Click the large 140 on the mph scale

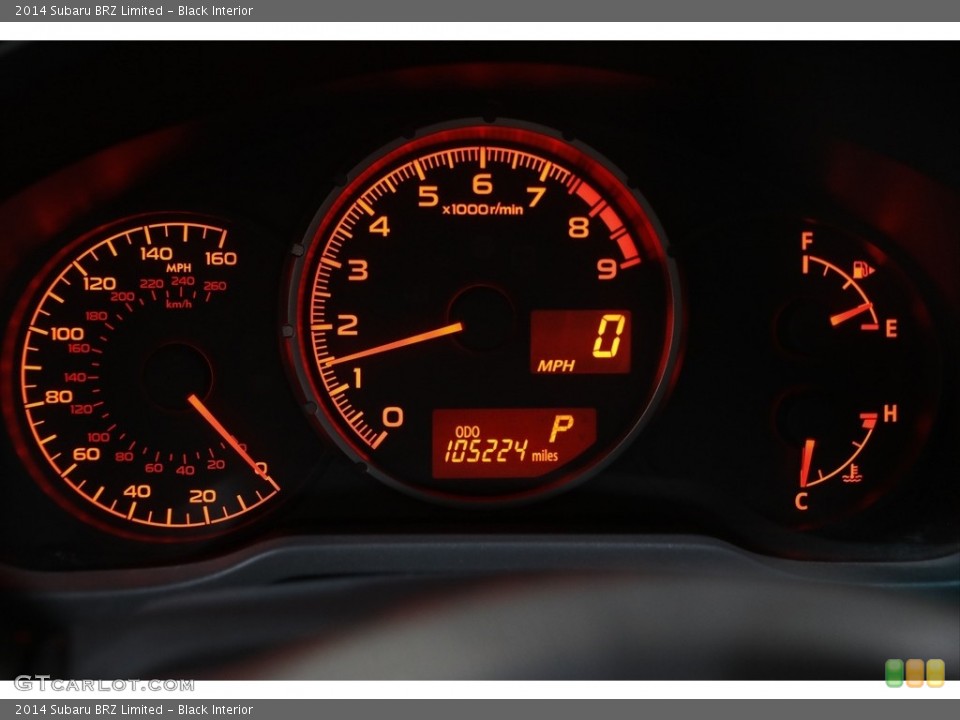[156, 253]
